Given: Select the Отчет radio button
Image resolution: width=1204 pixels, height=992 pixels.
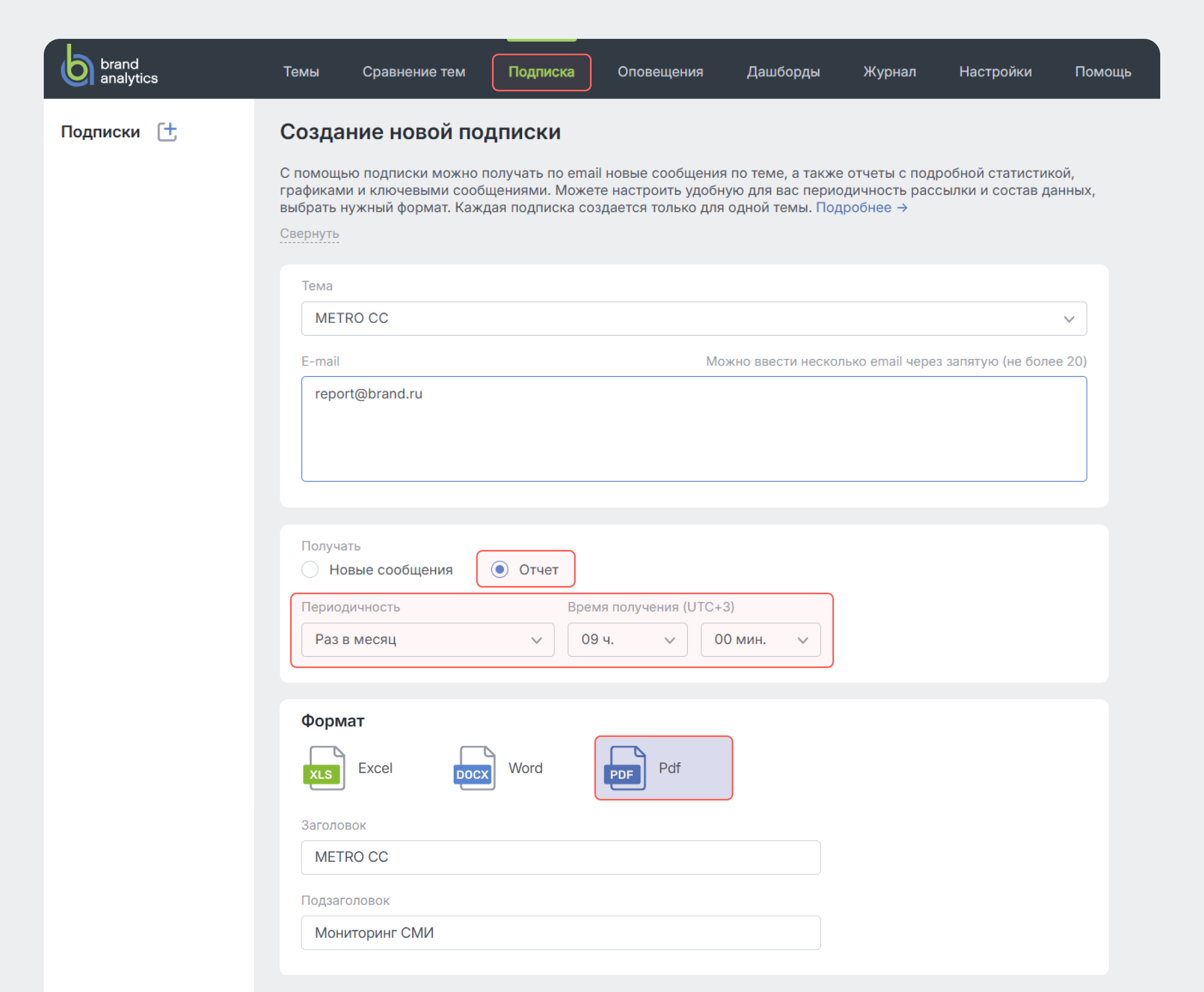Looking at the screenshot, I should coord(500,570).
